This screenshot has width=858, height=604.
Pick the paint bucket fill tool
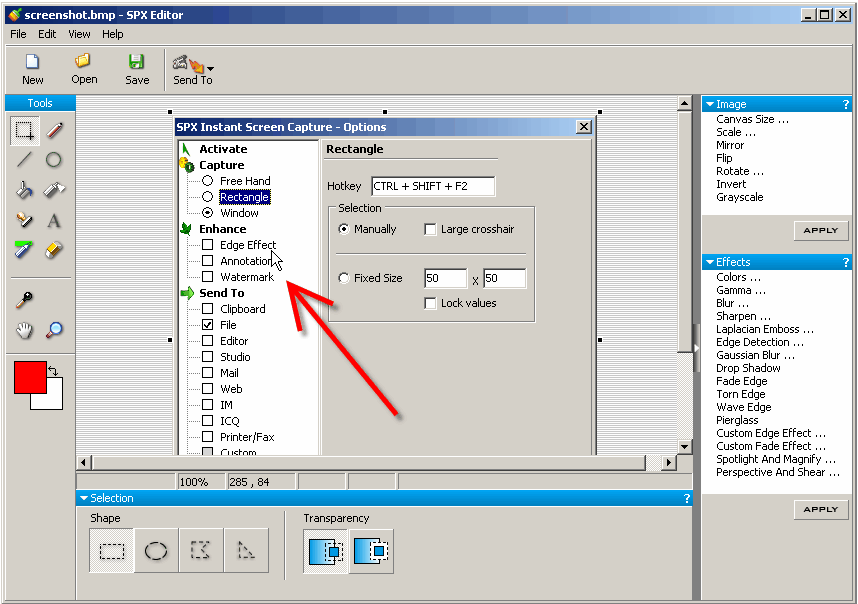tap(24, 190)
